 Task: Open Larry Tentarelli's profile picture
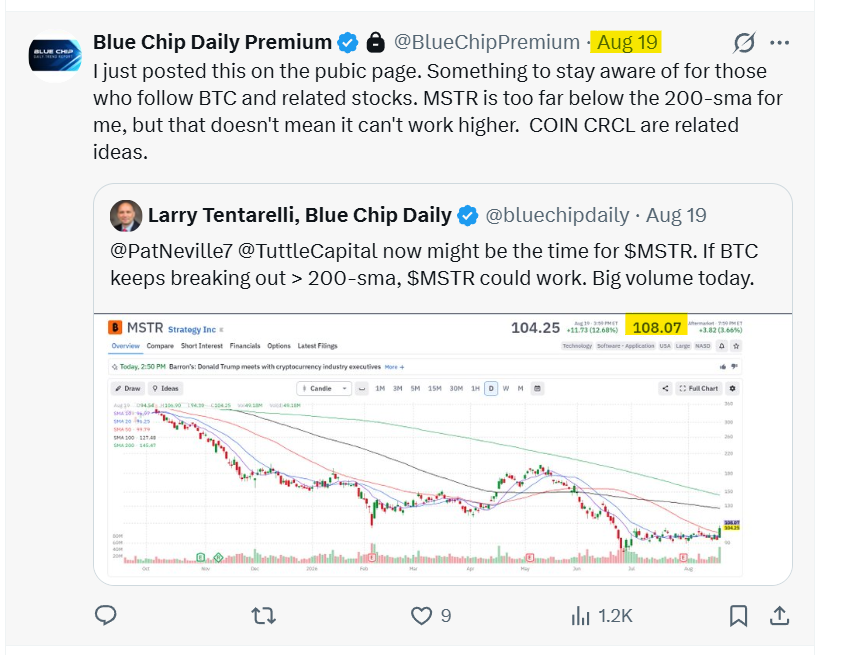click(x=126, y=215)
